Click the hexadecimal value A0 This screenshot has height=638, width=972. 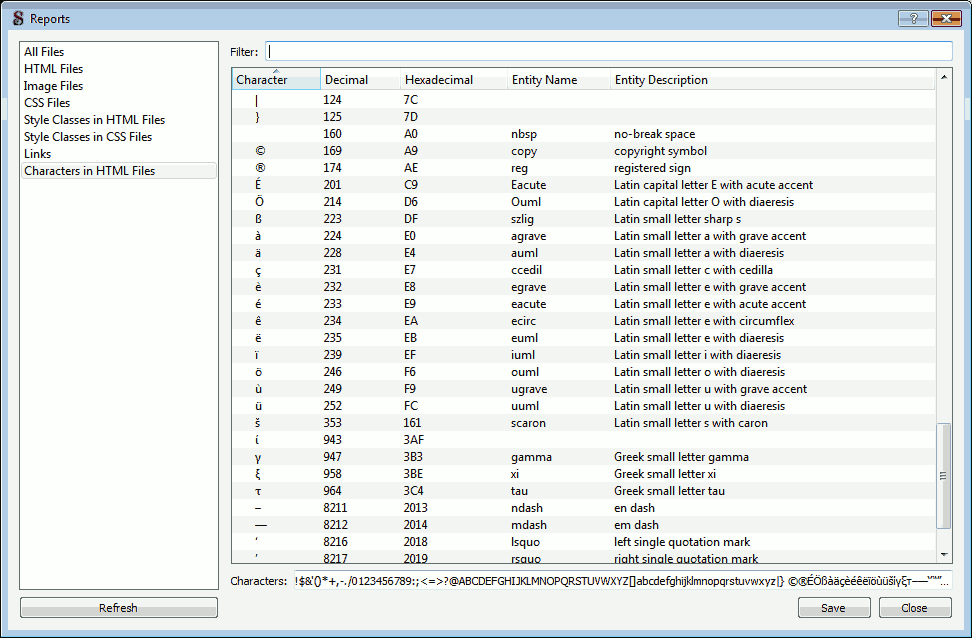[x=410, y=134]
